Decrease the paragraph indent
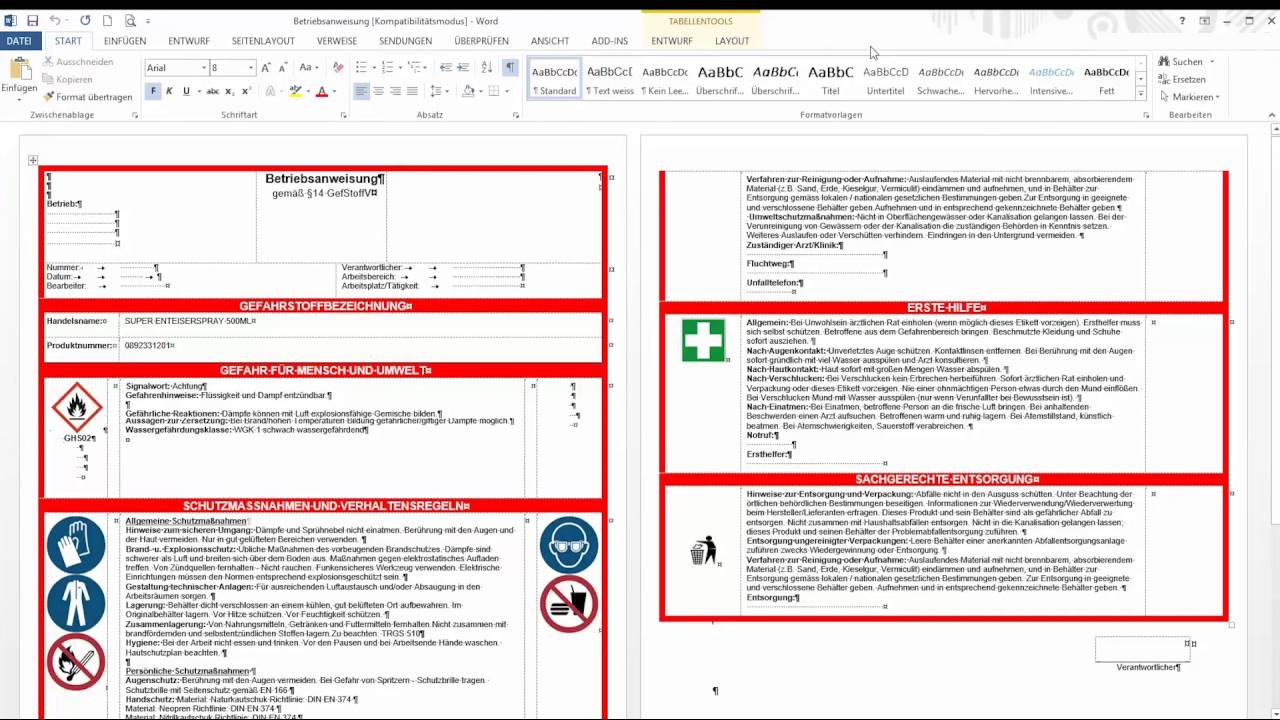This screenshot has width=1280, height=720. [446, 67]
